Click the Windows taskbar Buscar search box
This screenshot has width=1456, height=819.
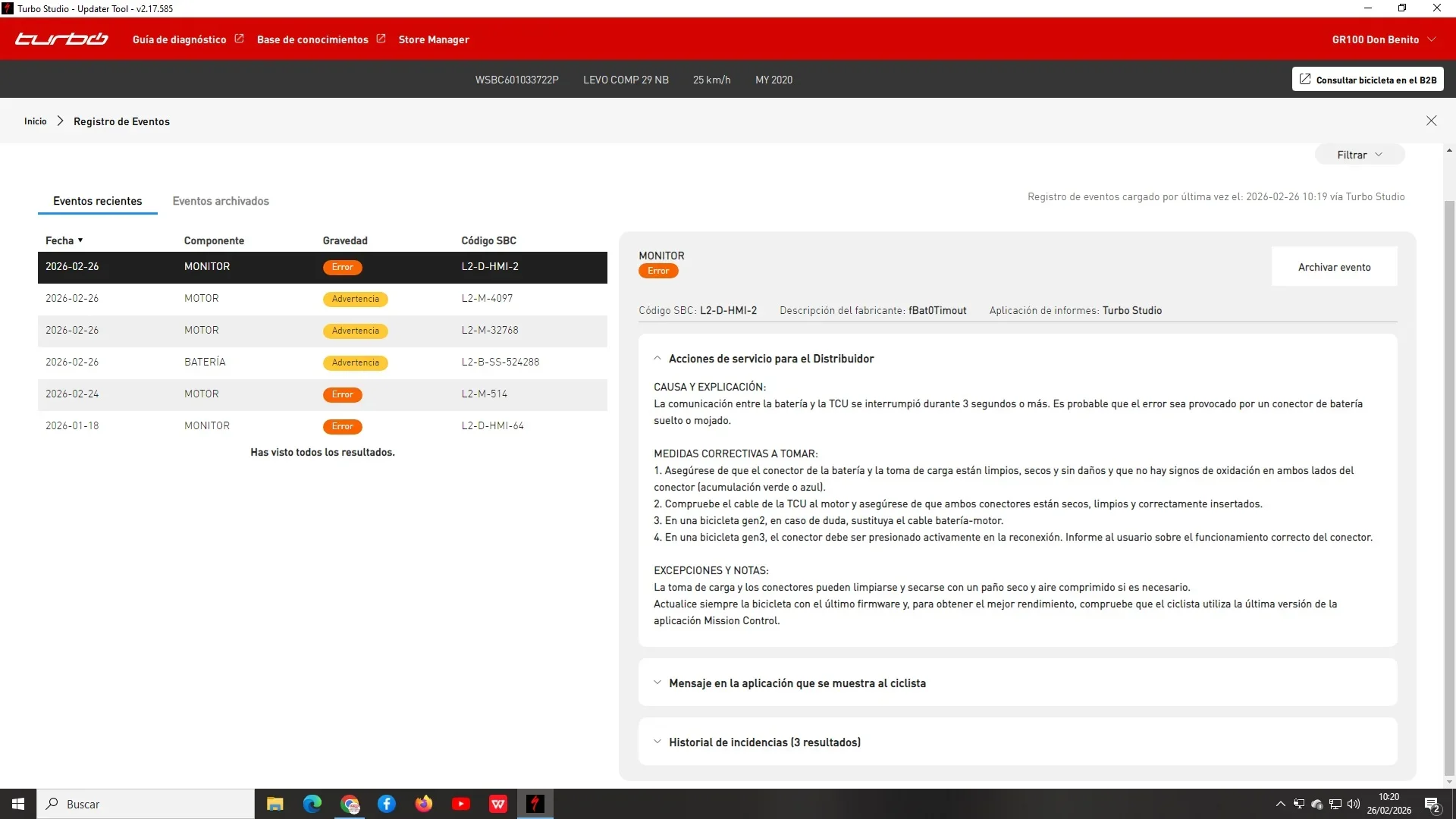point(146,804)
